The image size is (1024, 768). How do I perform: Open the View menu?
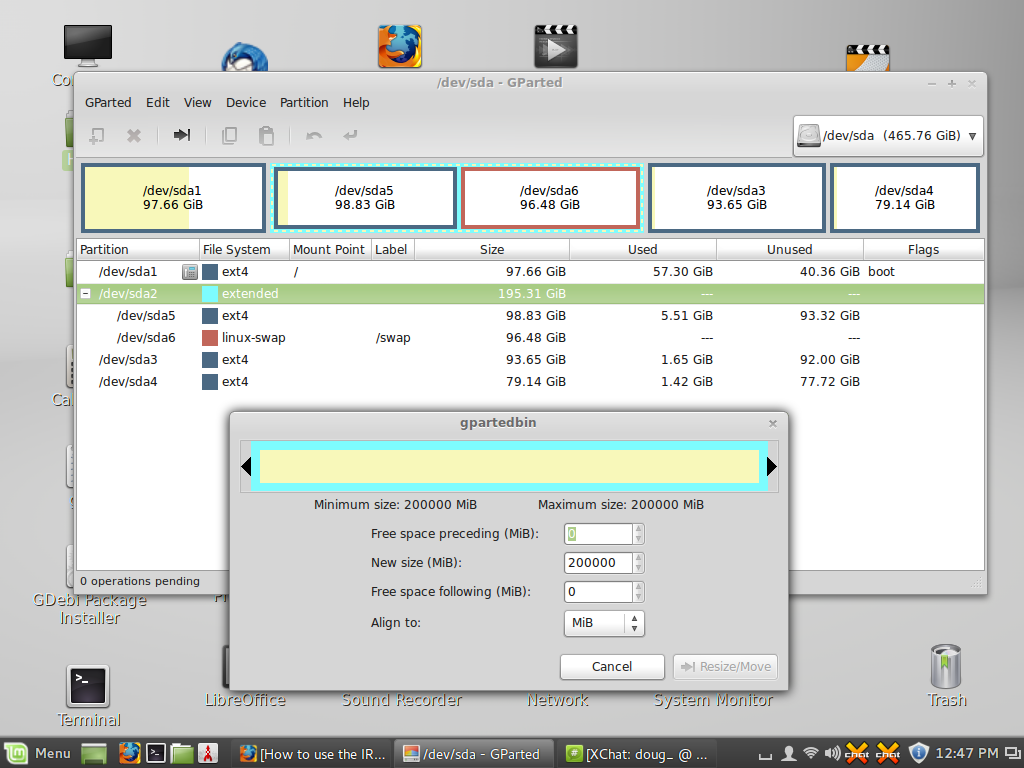pyautogui.click(x=197, y=103)
